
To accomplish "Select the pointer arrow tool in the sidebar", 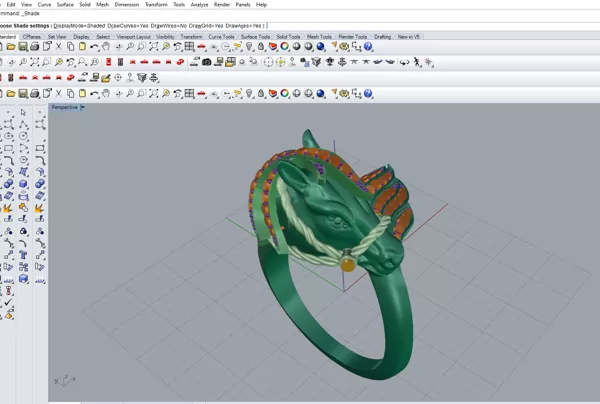I will pyautogui.click(x=23, y=112).
